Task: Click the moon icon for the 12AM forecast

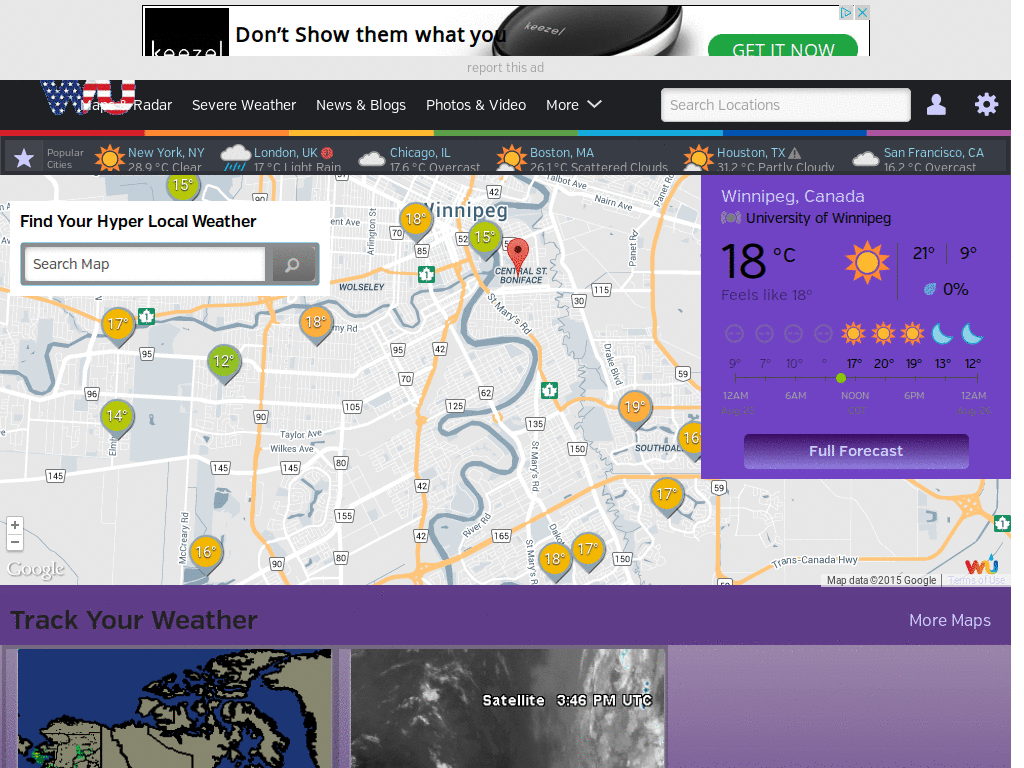Action: coord(971,333)
